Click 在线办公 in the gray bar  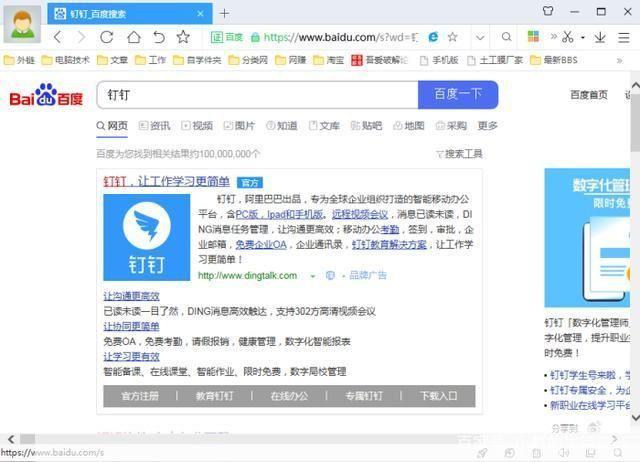289,396
